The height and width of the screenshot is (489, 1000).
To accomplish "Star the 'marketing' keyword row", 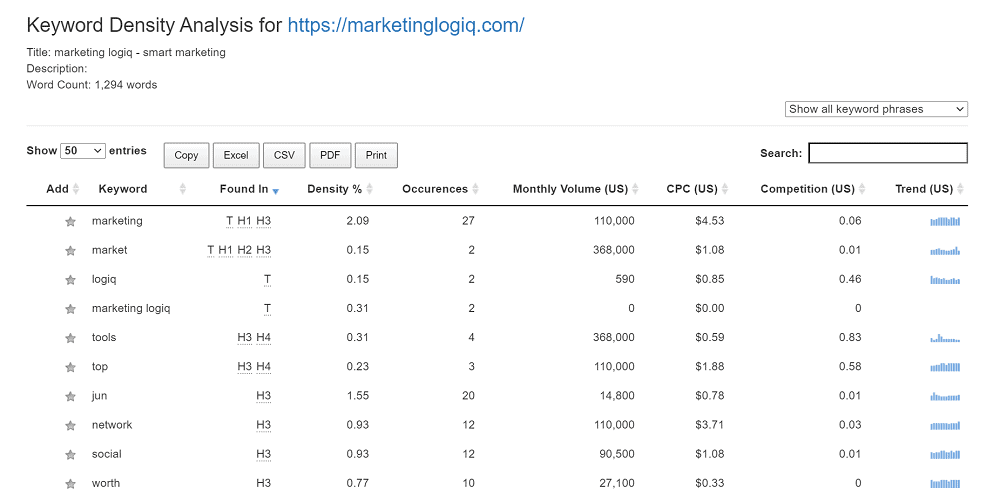I will point(70,222).
